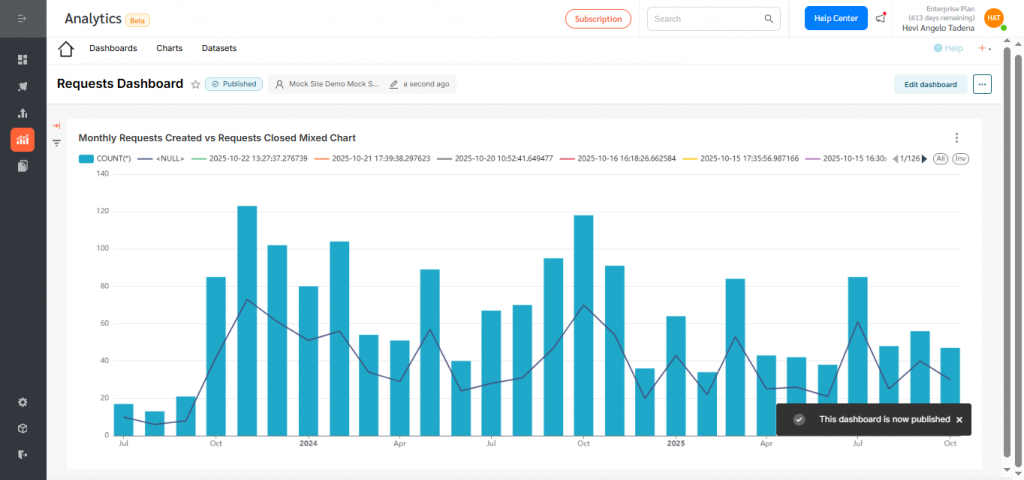Viewport: 1024px width, 480px height.
Task: Open the settings gear in sidebar
Action: tap(22, 402)
